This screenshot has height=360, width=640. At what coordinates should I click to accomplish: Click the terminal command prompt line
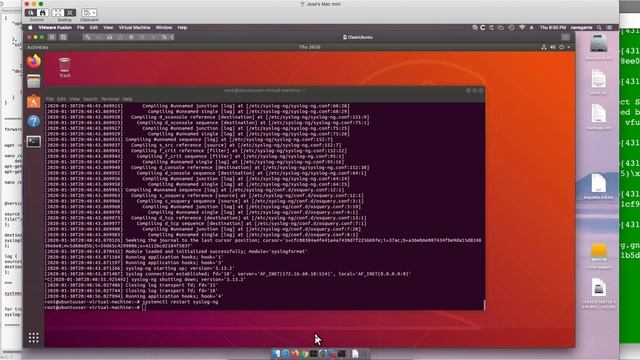point(264,307)
